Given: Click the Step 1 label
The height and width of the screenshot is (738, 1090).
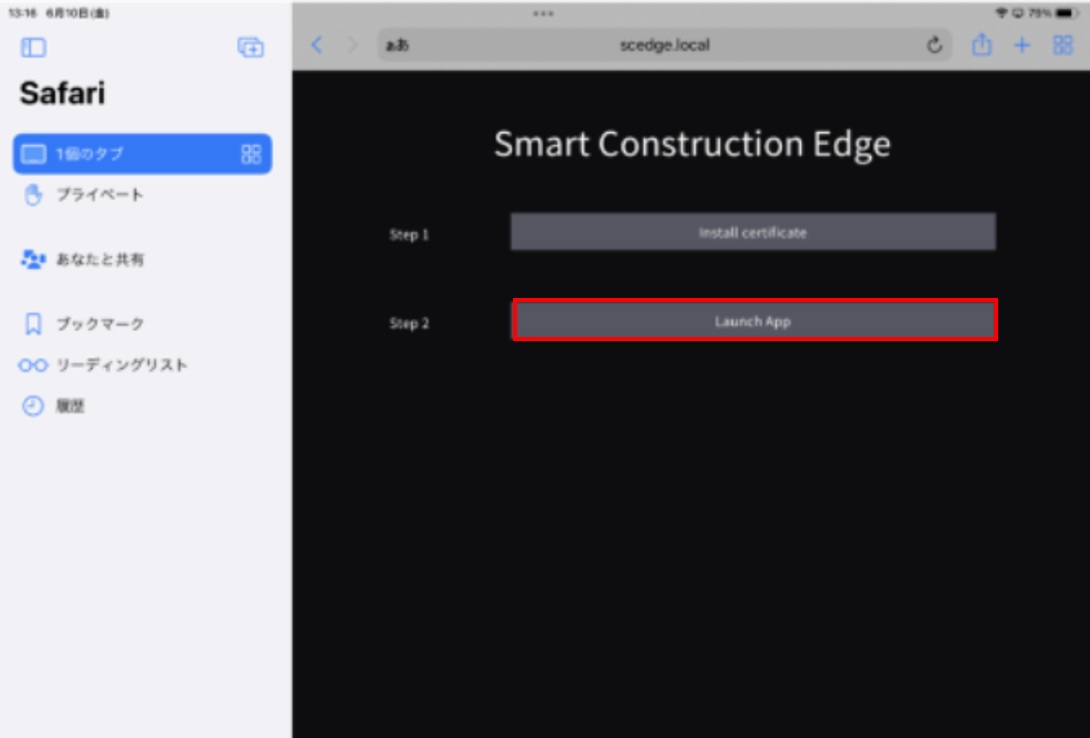Looking at the screenshot, I should [409, 235].
